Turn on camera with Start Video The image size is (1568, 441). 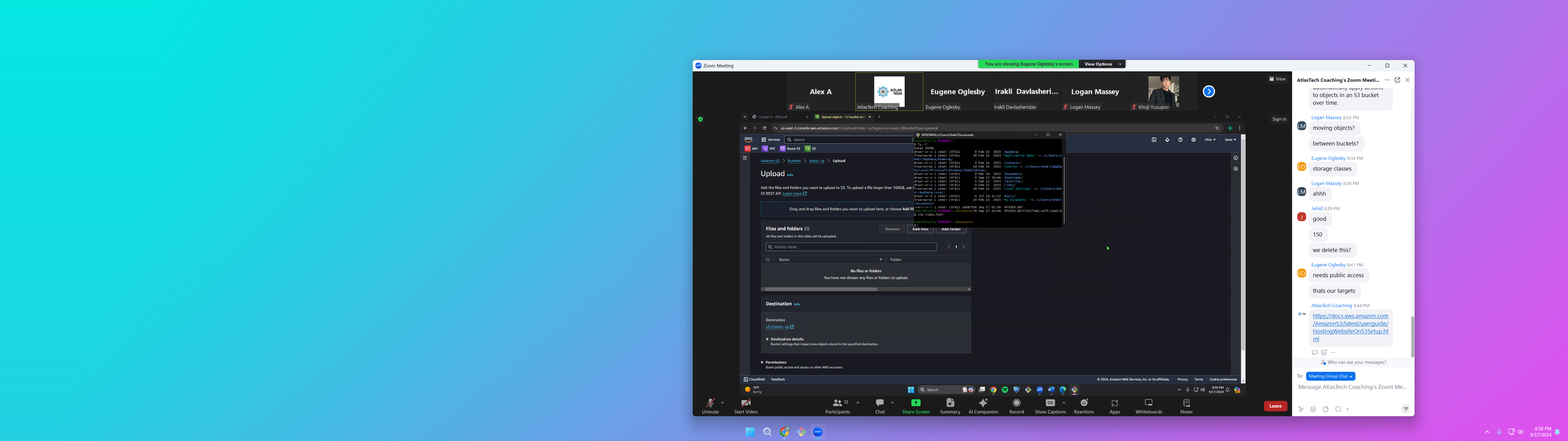click(746, 403)
